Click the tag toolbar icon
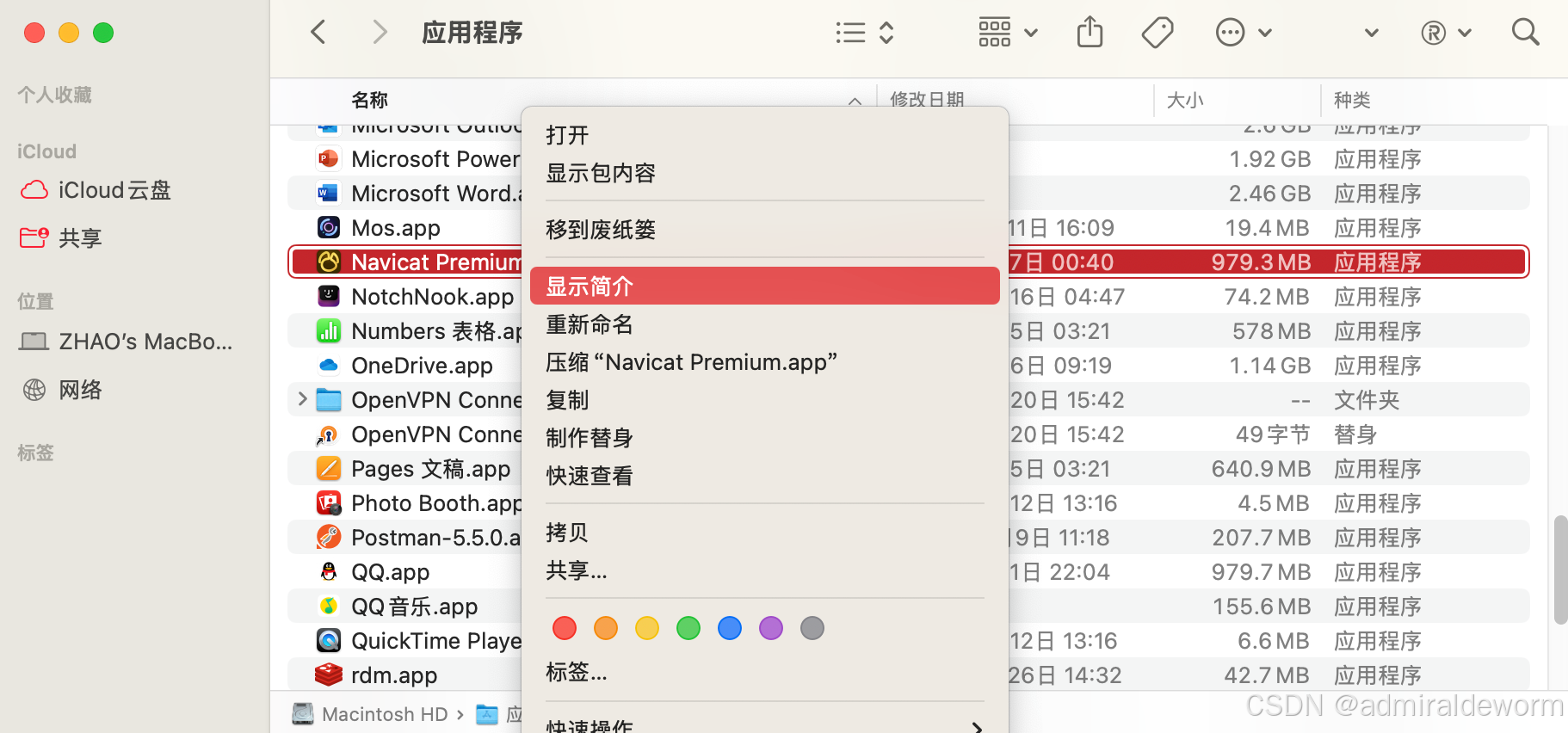The height and width of the screenshot is (733, 1568). (1157, 33)
